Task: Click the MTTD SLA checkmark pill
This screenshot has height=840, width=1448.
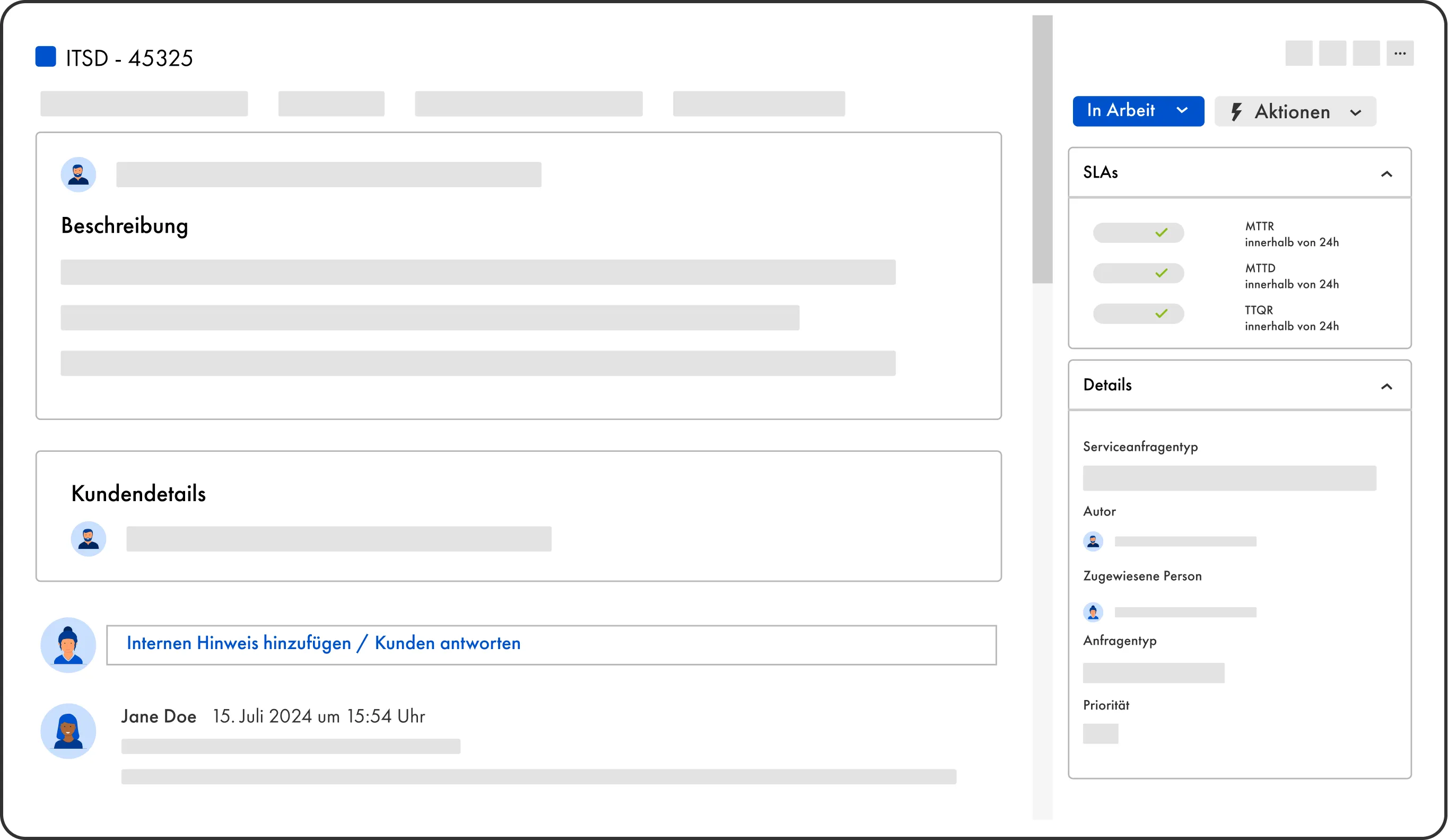Action: tap(1138, 273)
